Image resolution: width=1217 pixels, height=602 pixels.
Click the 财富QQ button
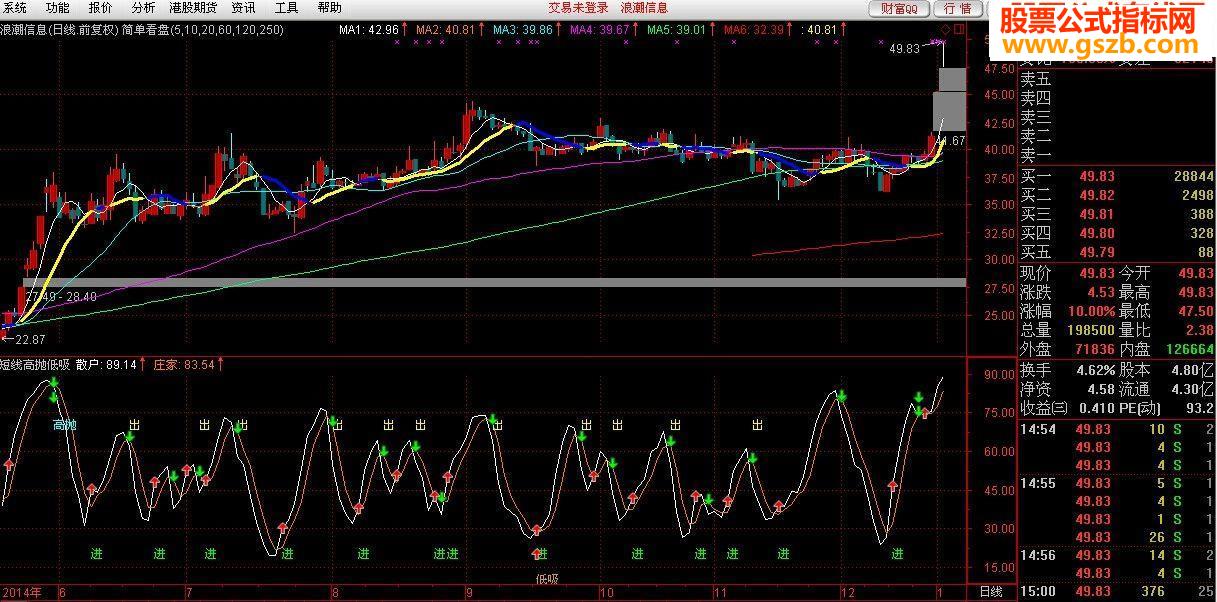(x=898, y=8)
